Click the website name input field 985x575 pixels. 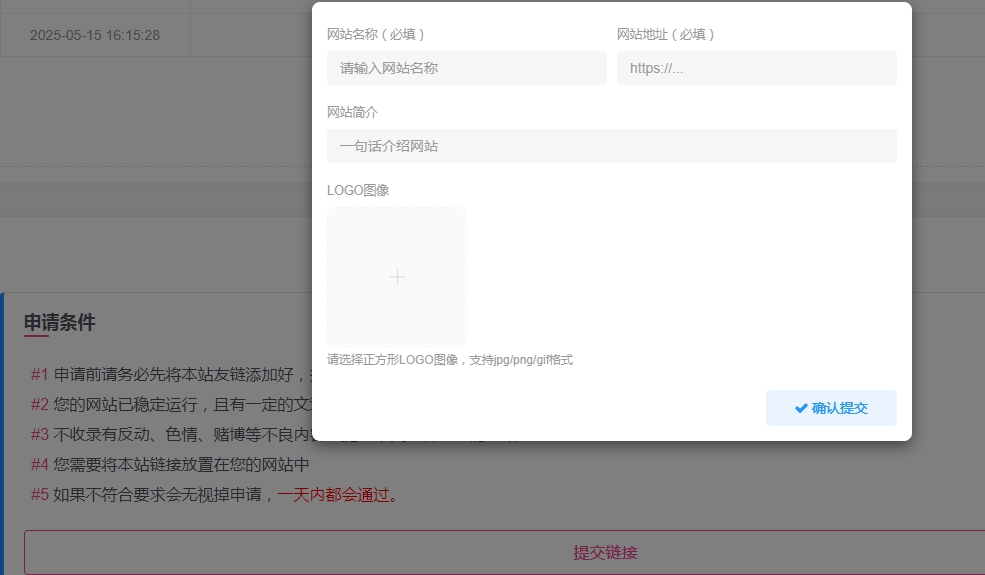467,68
